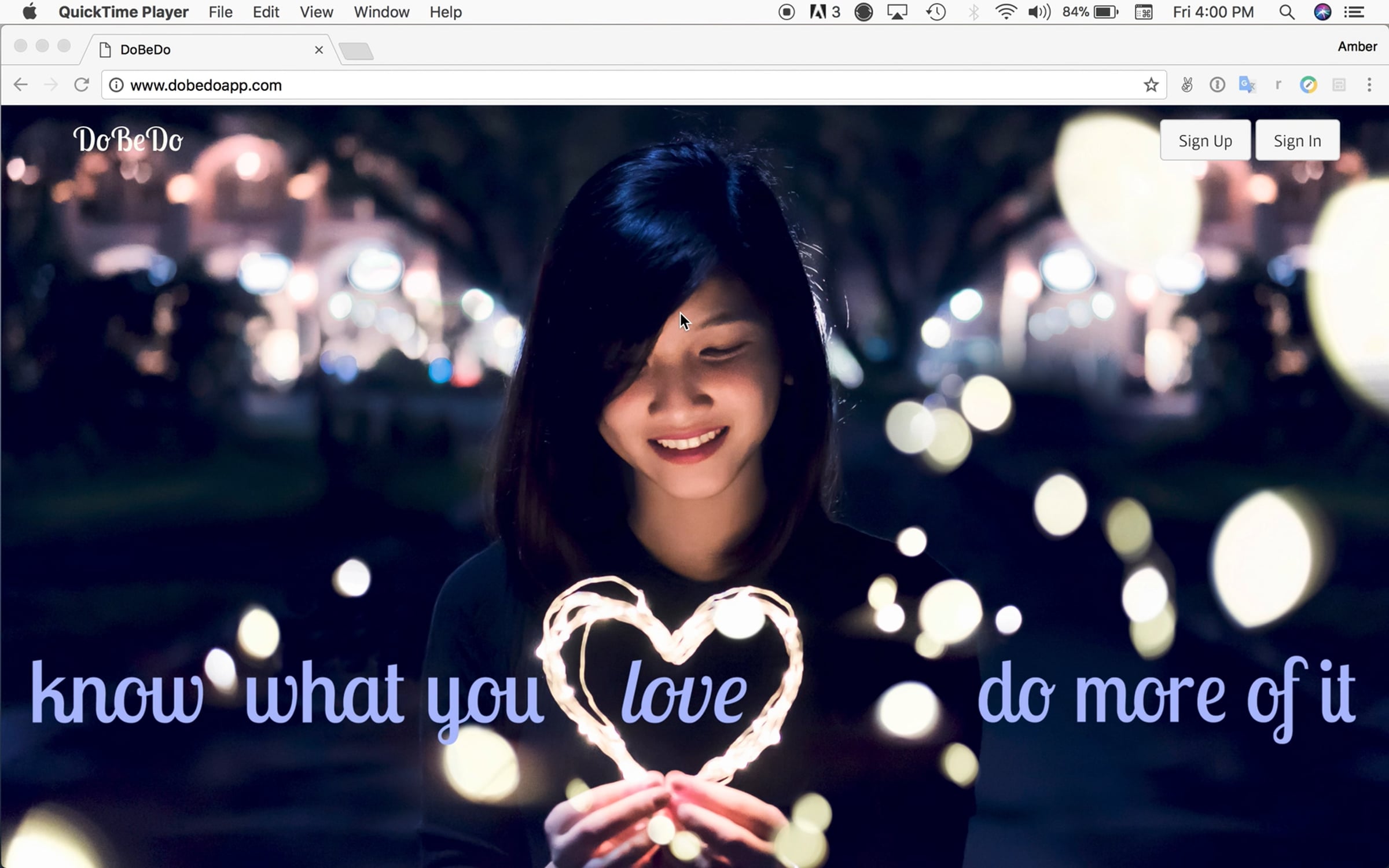The height and width of the screenshot is (868, 1389).
Task: Open Spotlight search in menu bar
Action: point(1287,12)
